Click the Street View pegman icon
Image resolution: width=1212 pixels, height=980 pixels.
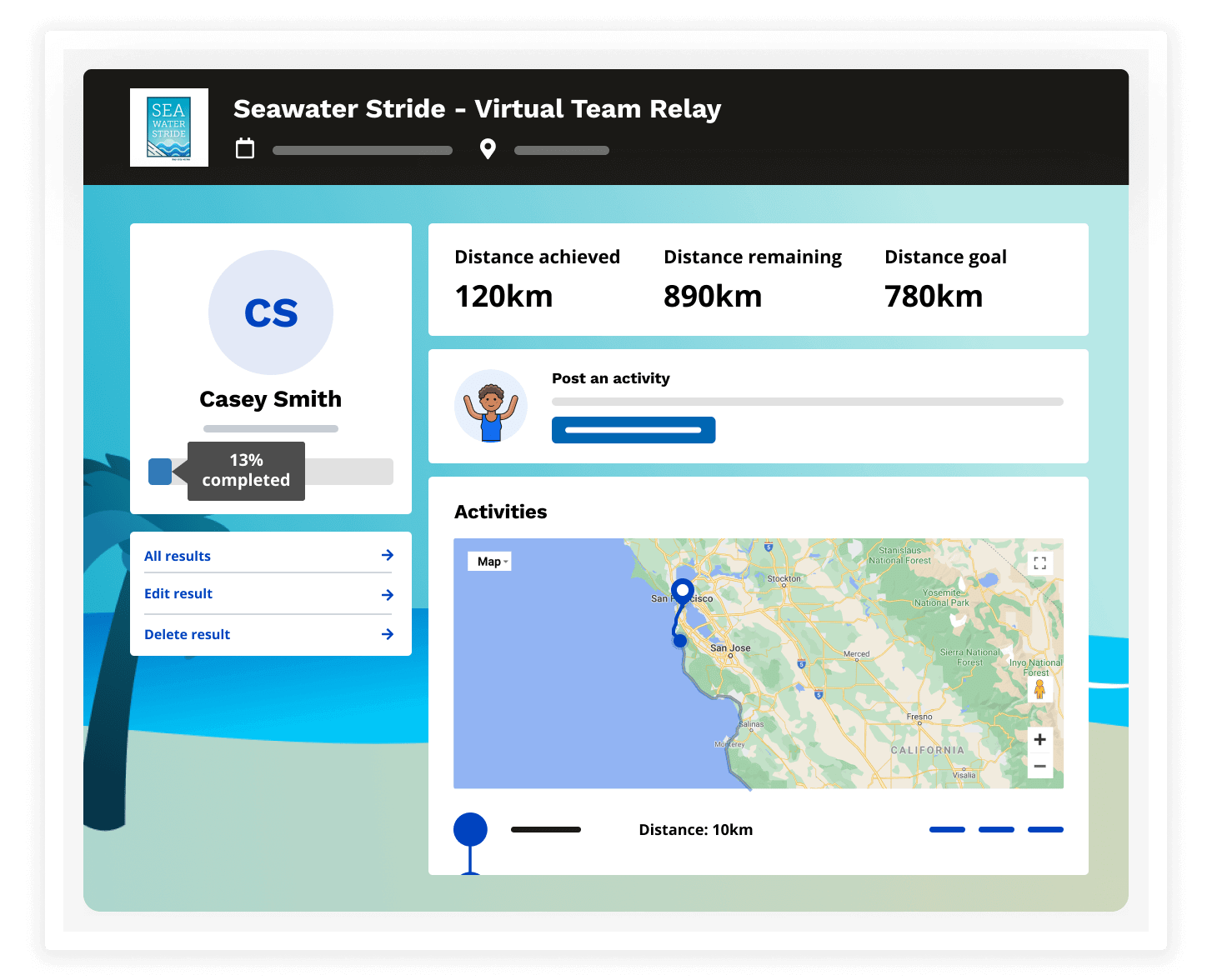tap(1039, 689)
